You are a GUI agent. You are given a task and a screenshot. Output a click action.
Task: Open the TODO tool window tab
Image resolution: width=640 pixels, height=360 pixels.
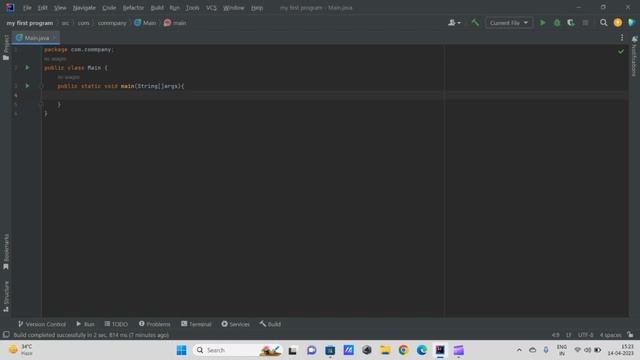[x=116, y=324]
